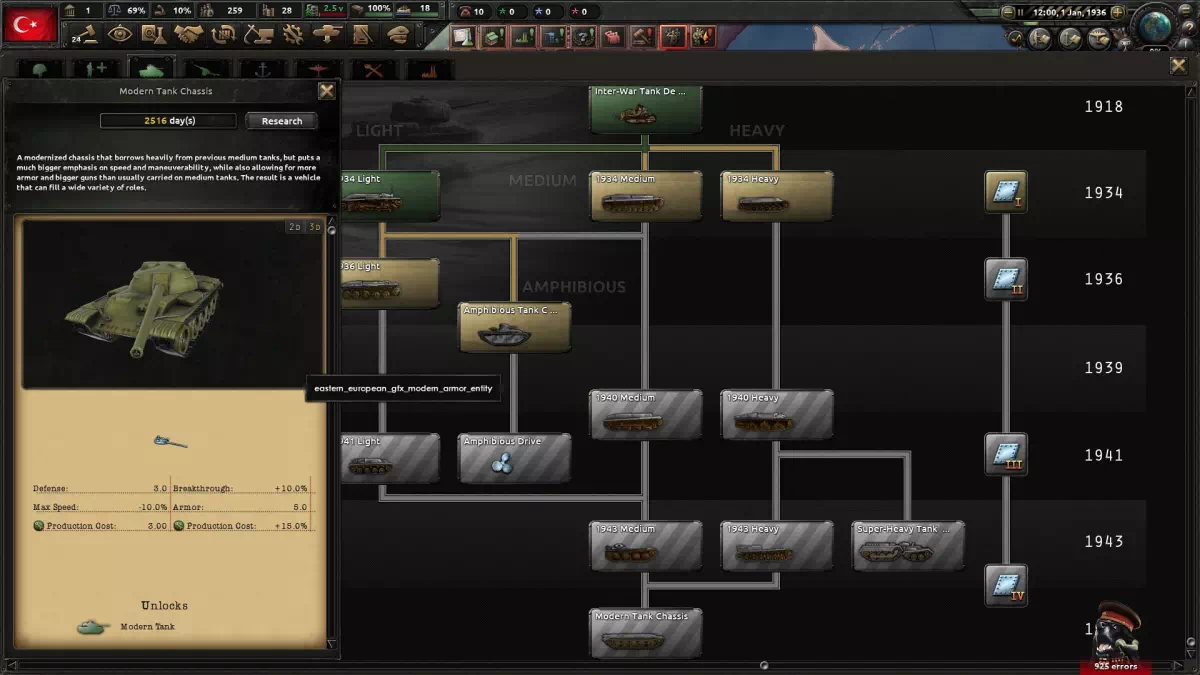The height and width of the screenshot is (675, 1200).
Task: Select the armor upgrade II node
Action: pyautogui.click(x=1005, y=279)
